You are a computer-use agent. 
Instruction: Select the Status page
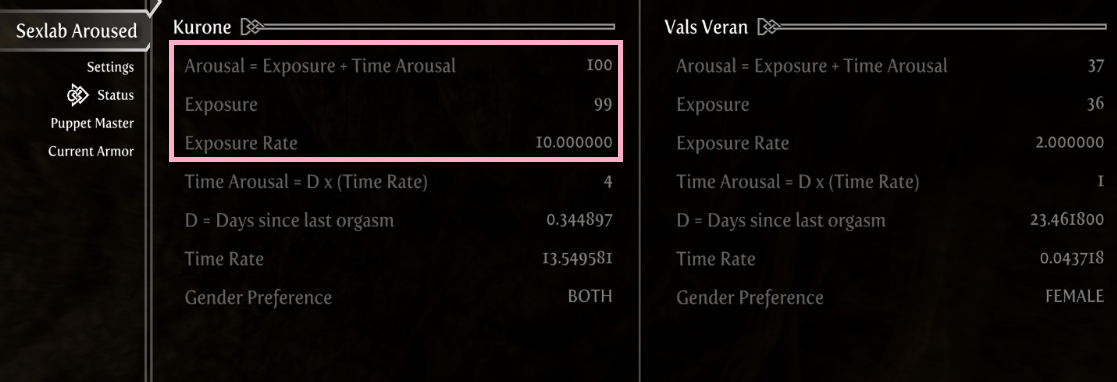click(x=115, y=95)
